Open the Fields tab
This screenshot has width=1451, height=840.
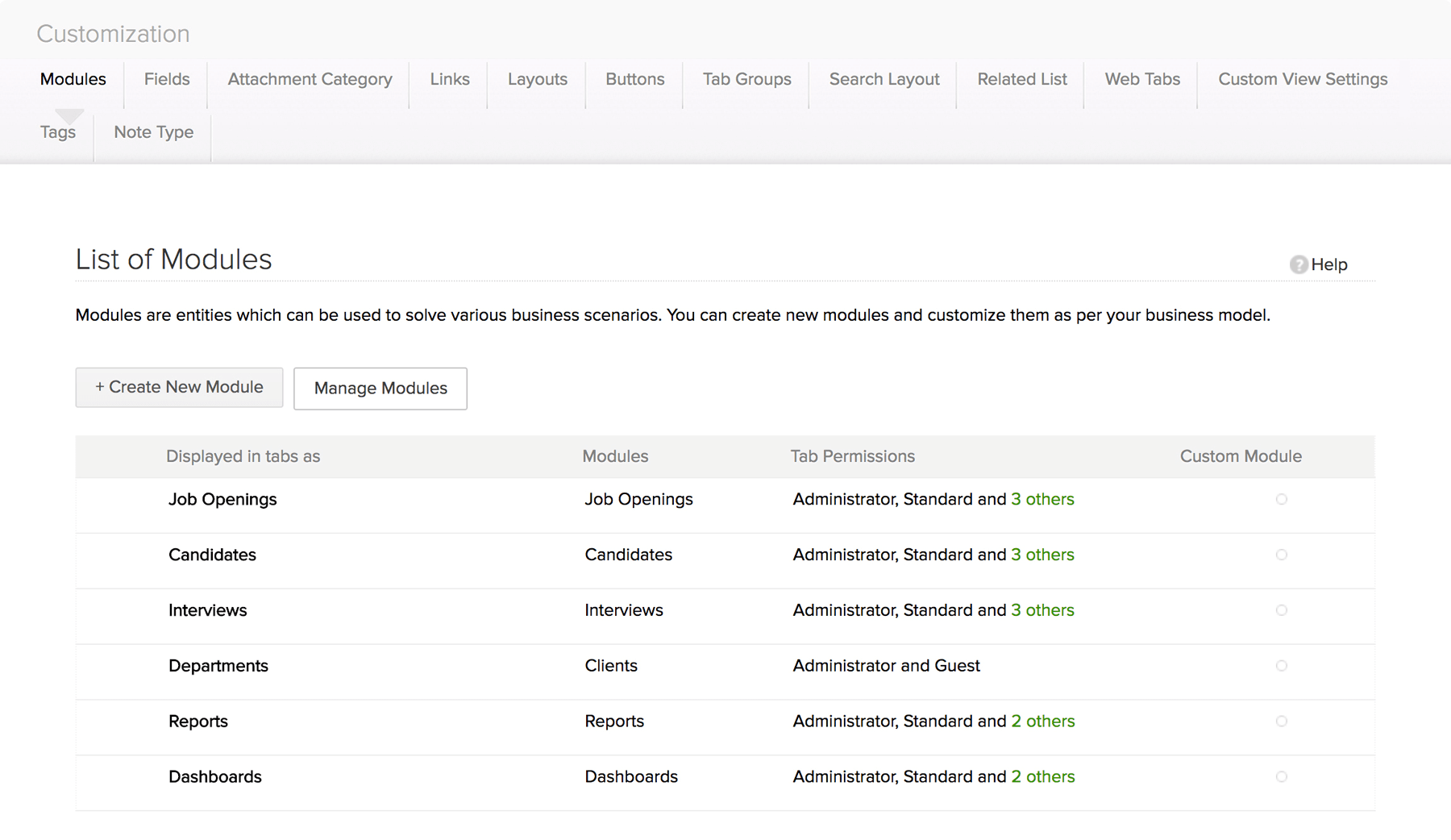pos(167,79)
